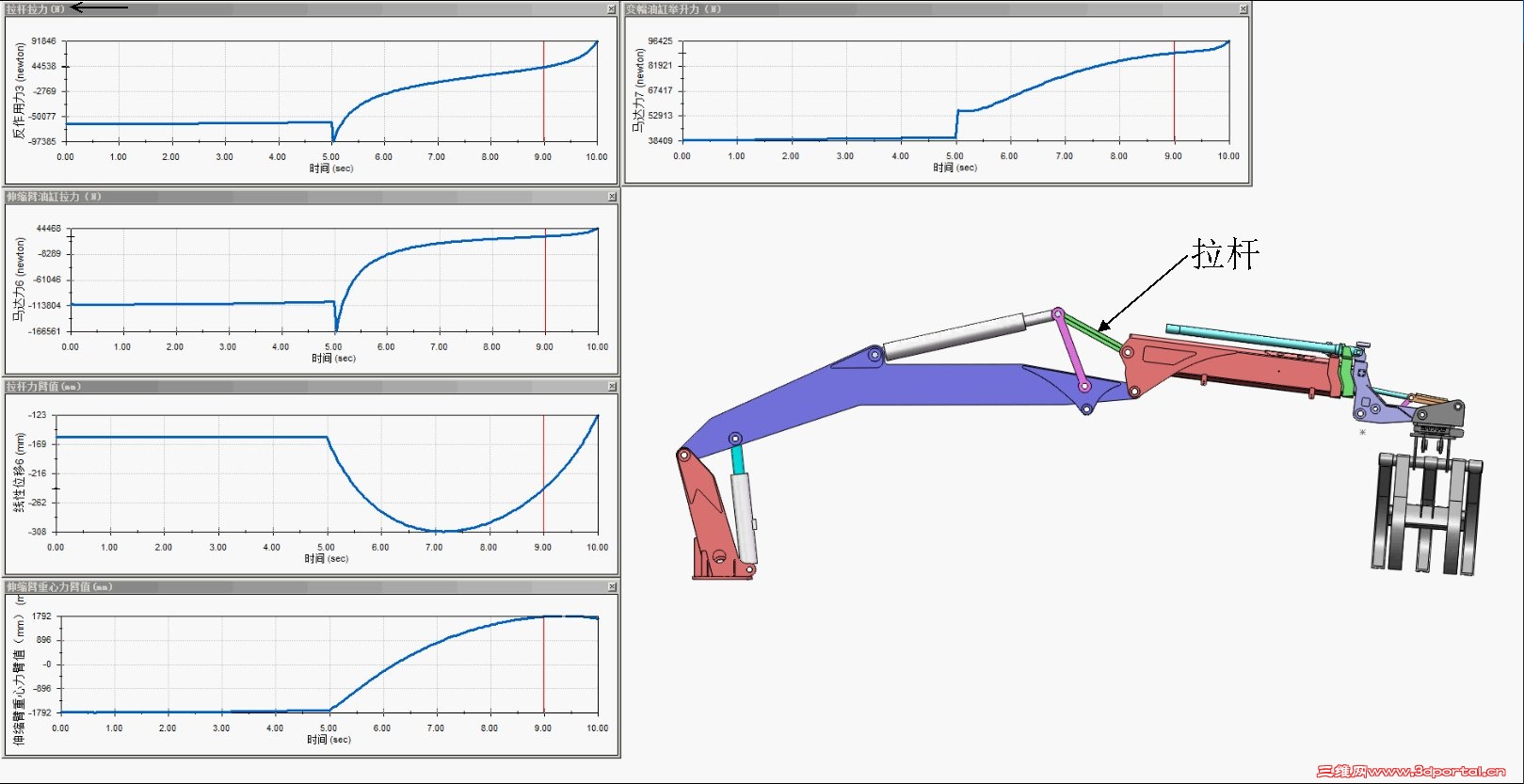Close the 拉杆拉力 (N) plot window

tap(611, 9)
